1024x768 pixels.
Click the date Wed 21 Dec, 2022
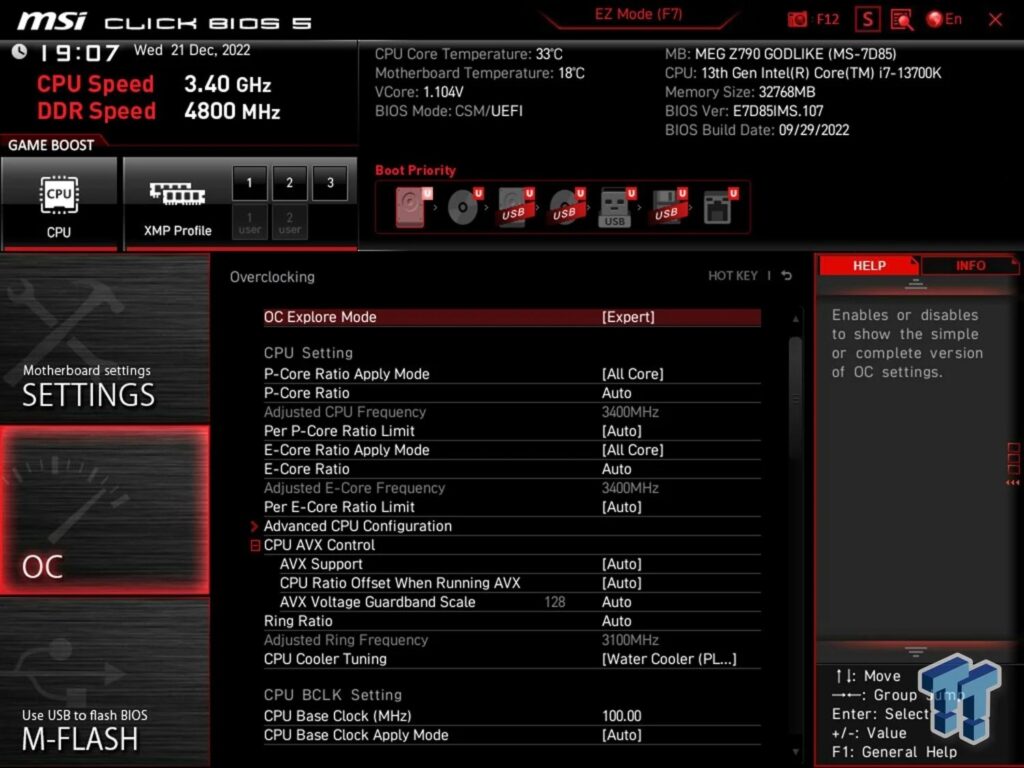click(192, 50)
